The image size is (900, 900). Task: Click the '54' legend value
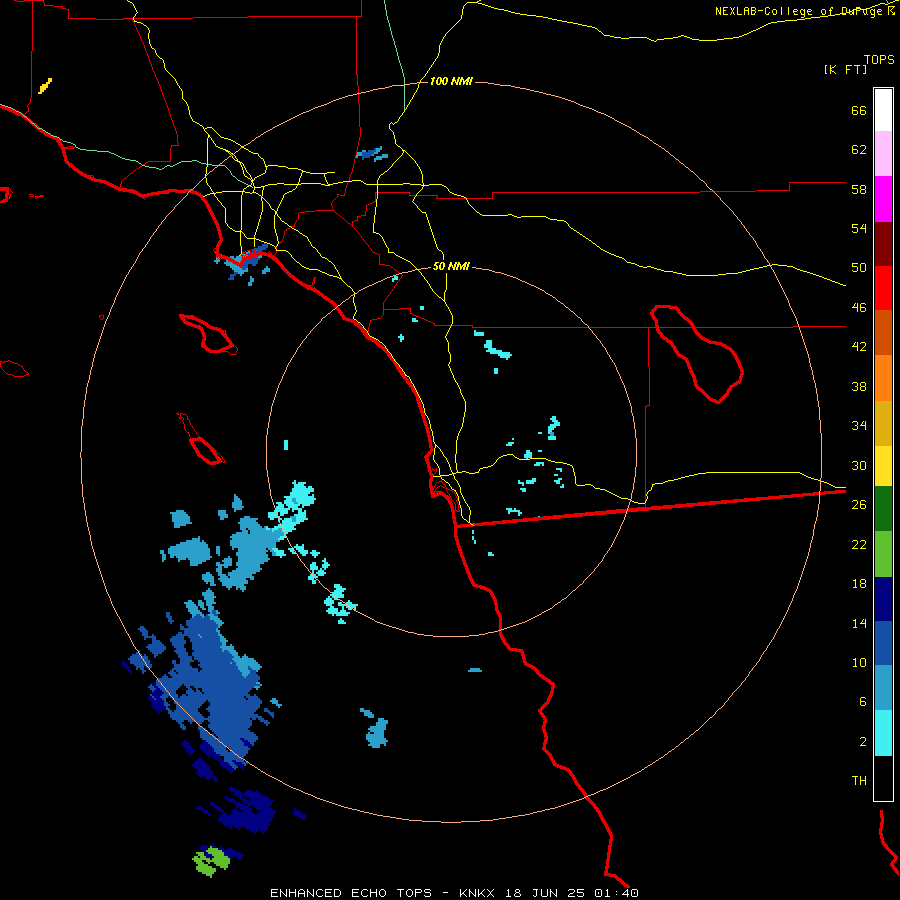859,228
